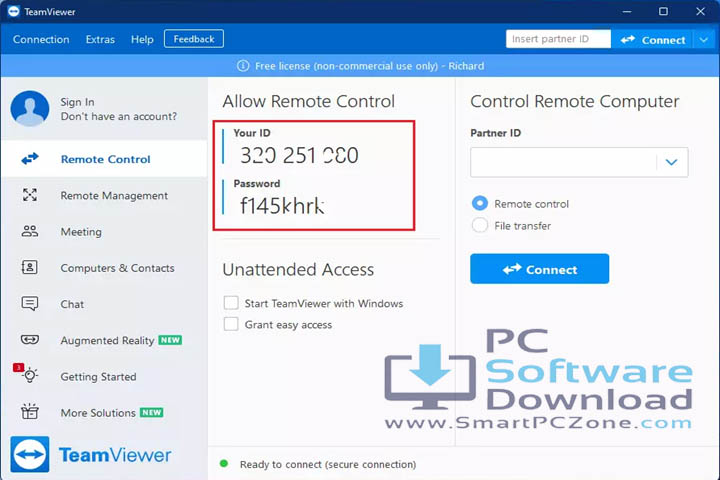Click the Meeting people icon
Viewport: 720px width, 480px height.
[30, 231]
